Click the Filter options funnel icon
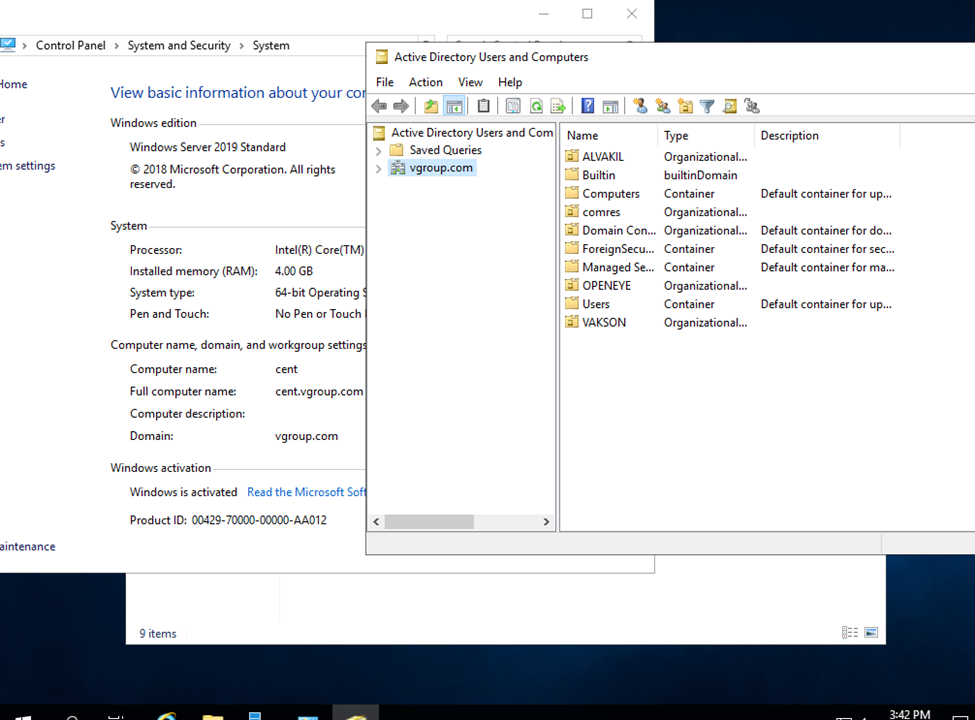The width and height of the screenshot is (975, 720). [707, 106]
